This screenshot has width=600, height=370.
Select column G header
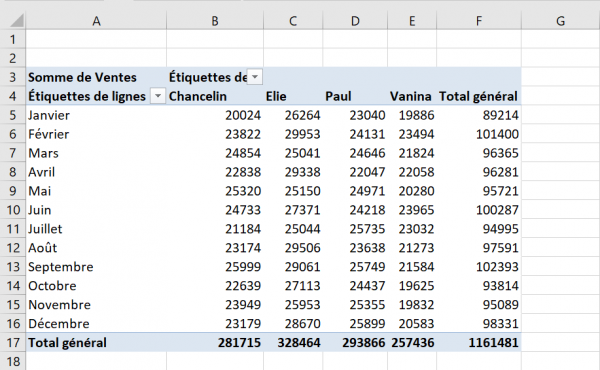point(561,21)
